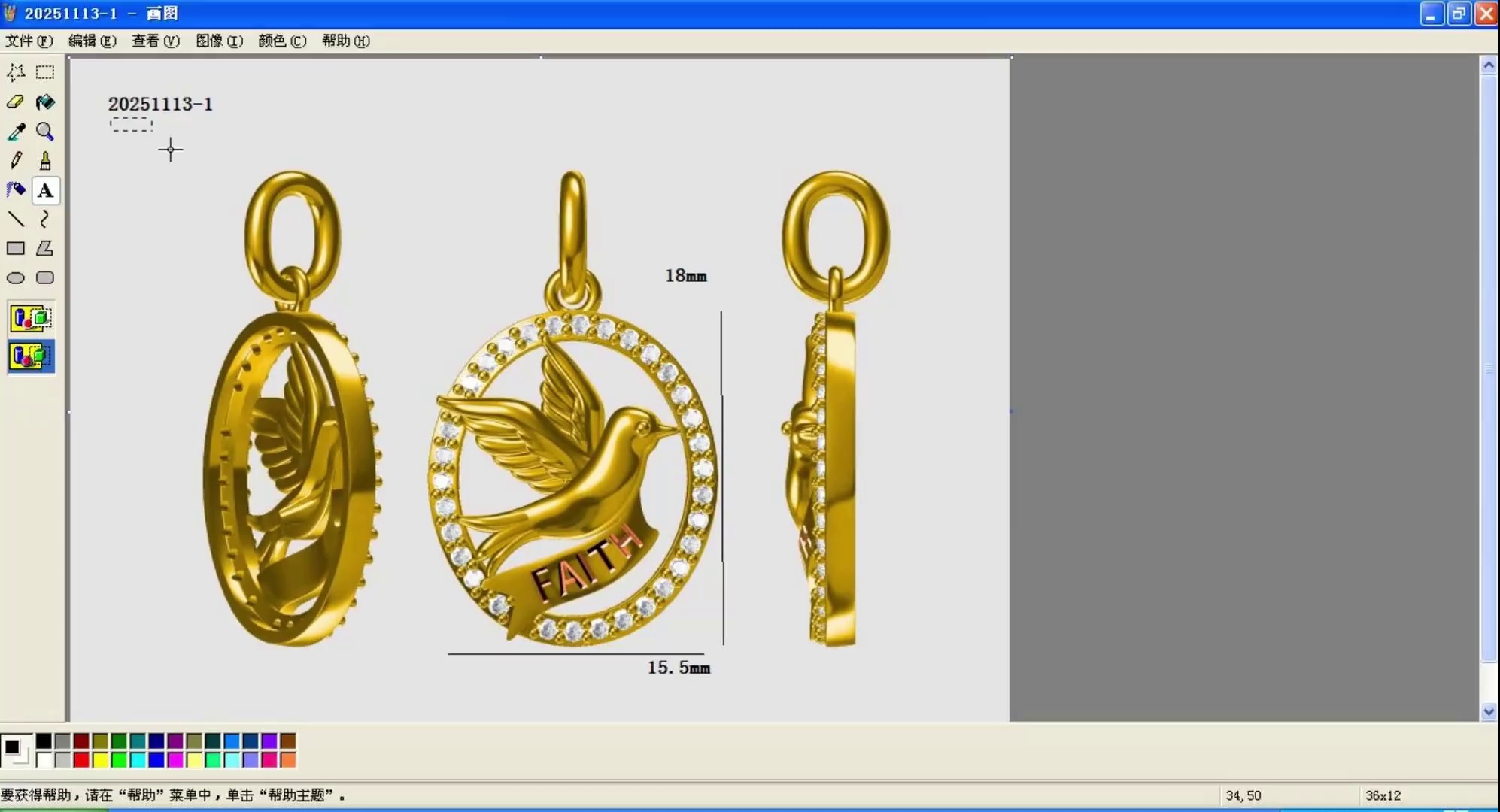Select the Magnifier tool

point(45,132)
